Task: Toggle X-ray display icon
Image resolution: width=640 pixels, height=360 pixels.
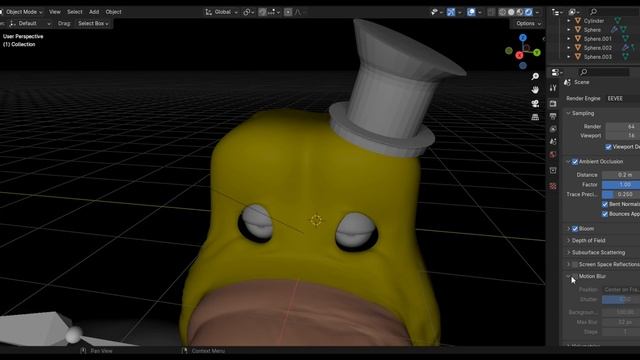Action: coord(491,12)
